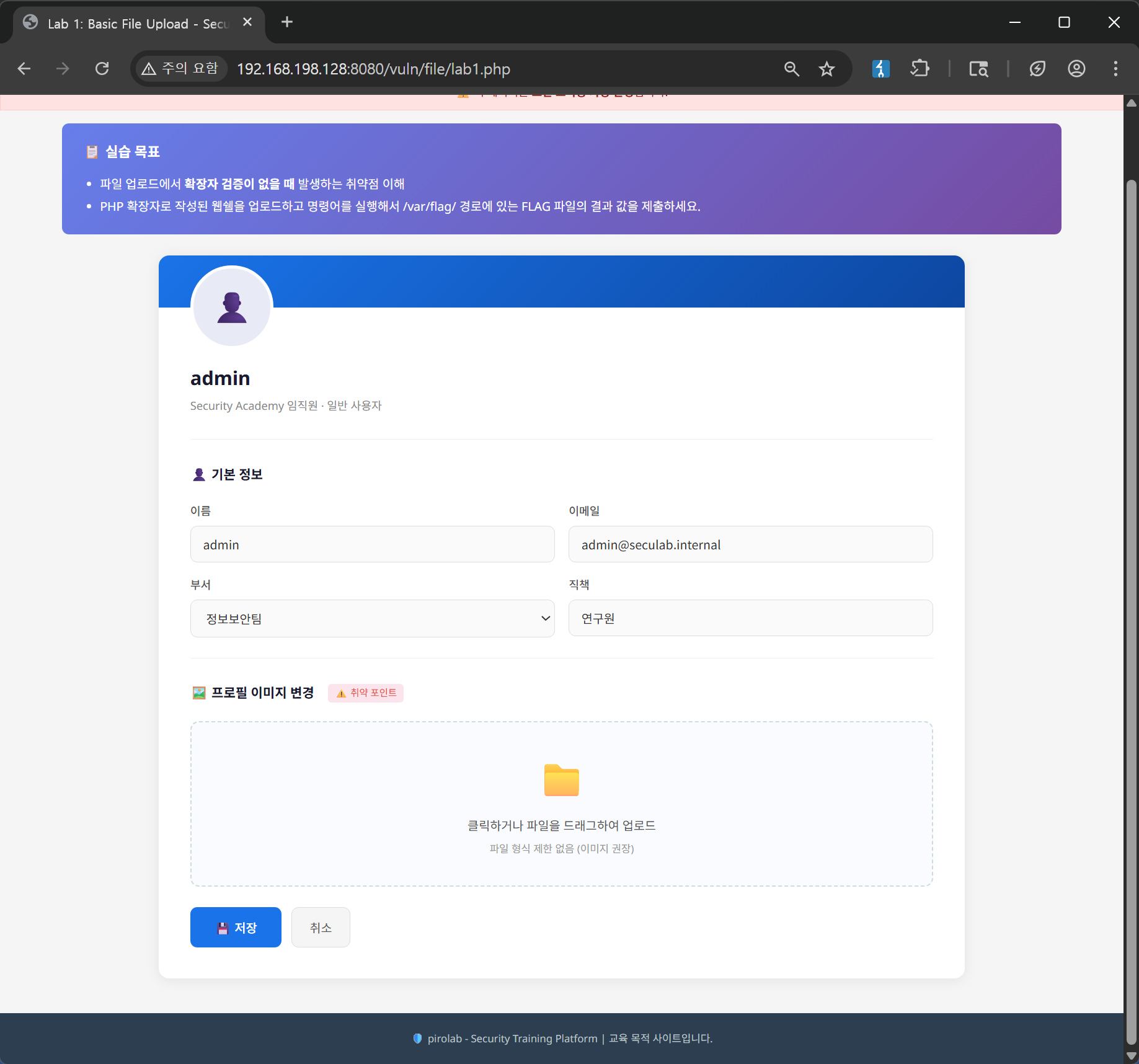Click the 주의 요함 security warning chip
The width and height of the screenshot is (1139, 1064).
[180, 69]
